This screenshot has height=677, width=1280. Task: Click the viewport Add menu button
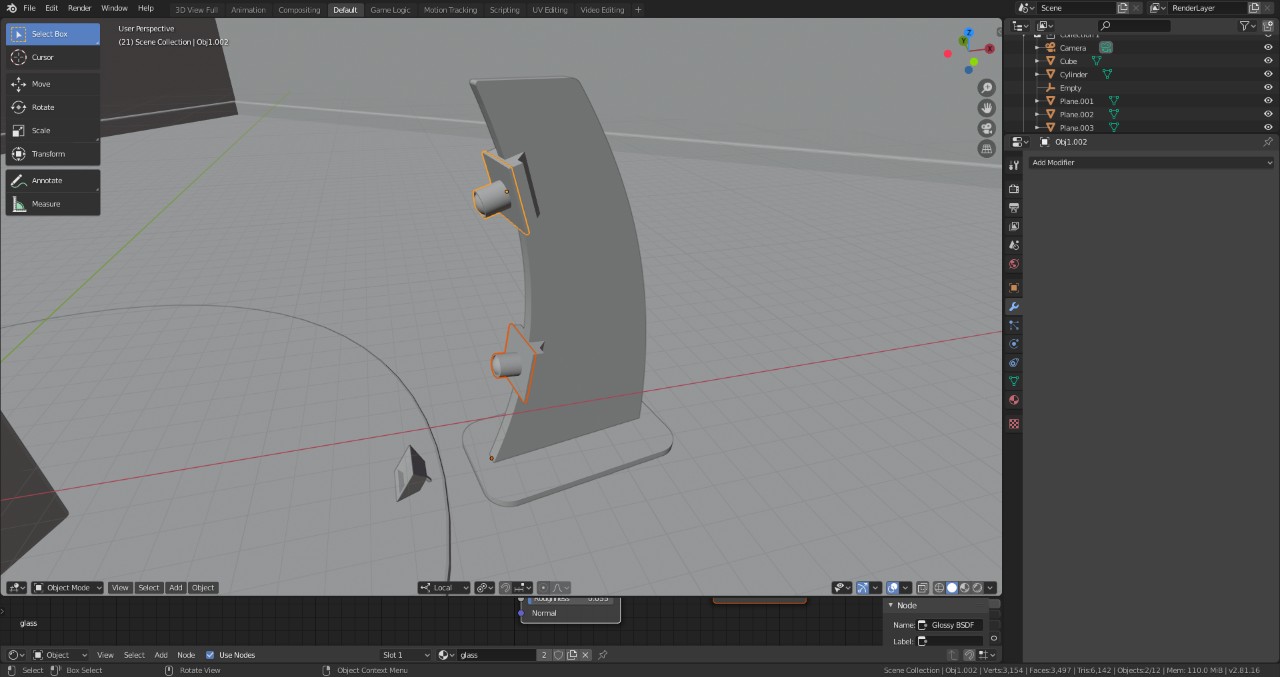coord(176,588)
